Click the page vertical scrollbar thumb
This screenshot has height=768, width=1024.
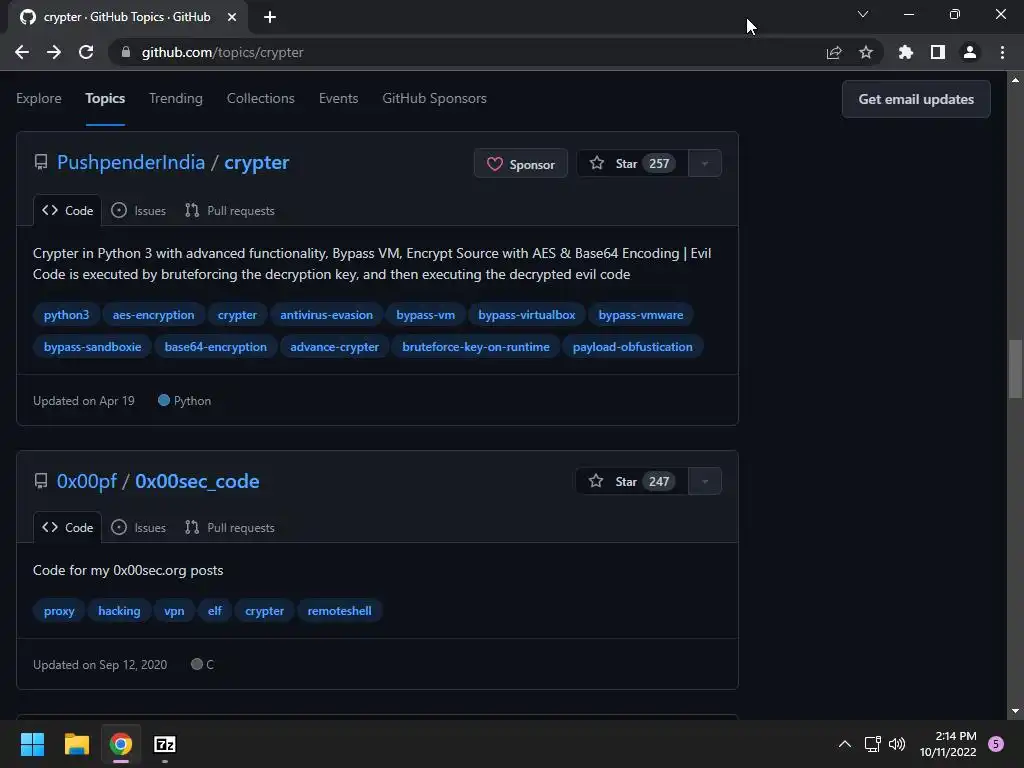[x=1016, y=368]
